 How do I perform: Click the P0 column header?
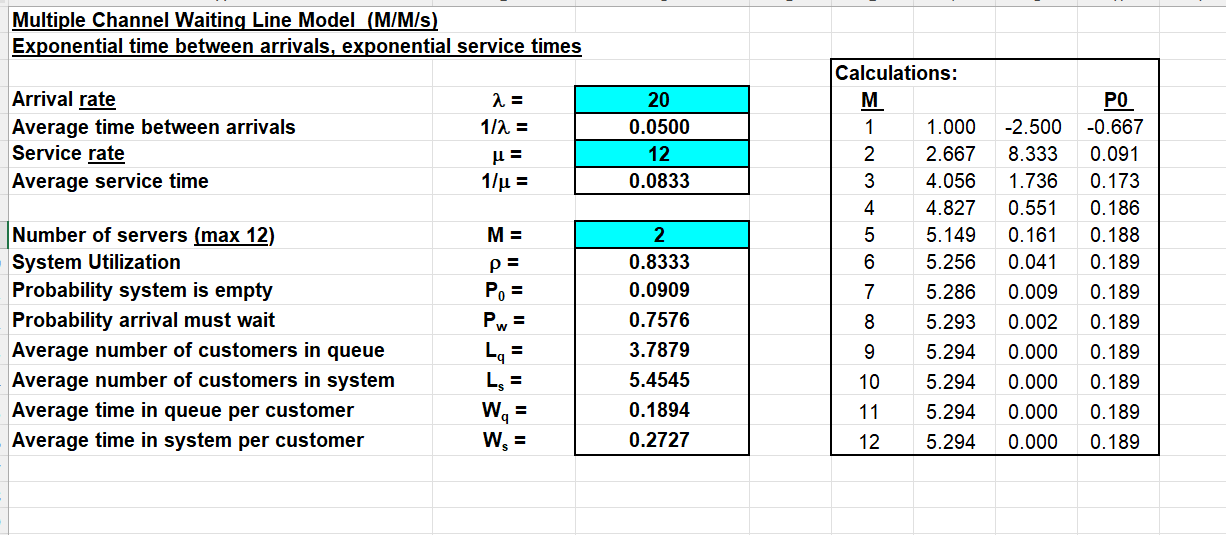click(1116, 100)
